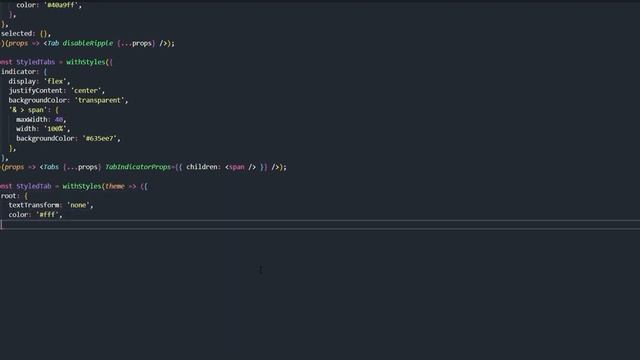Click the 'maxWidth: 40,' line
Screen dimensions: 640x360
click(41, 119)
